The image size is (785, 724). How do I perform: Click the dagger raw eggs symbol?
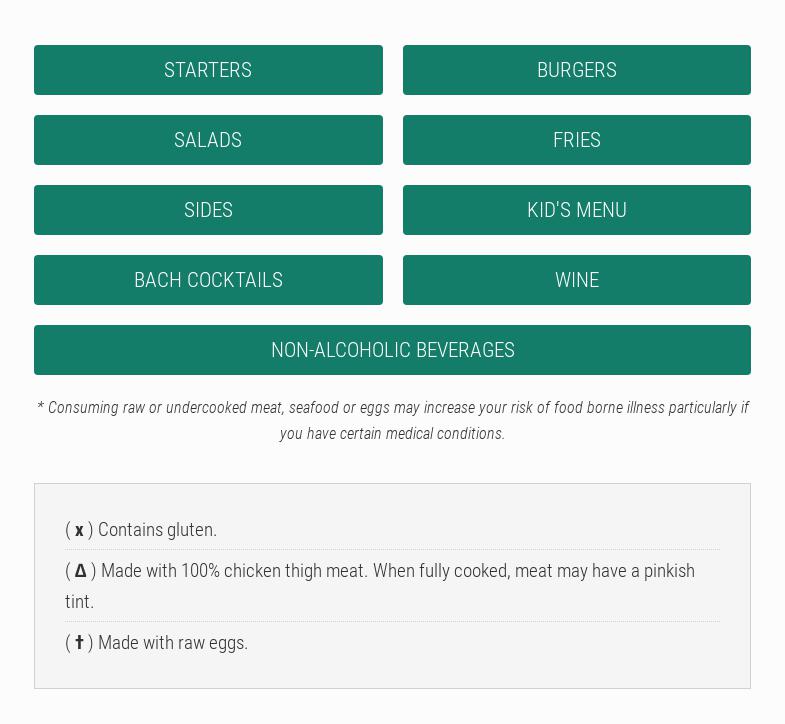pos(79,642)
